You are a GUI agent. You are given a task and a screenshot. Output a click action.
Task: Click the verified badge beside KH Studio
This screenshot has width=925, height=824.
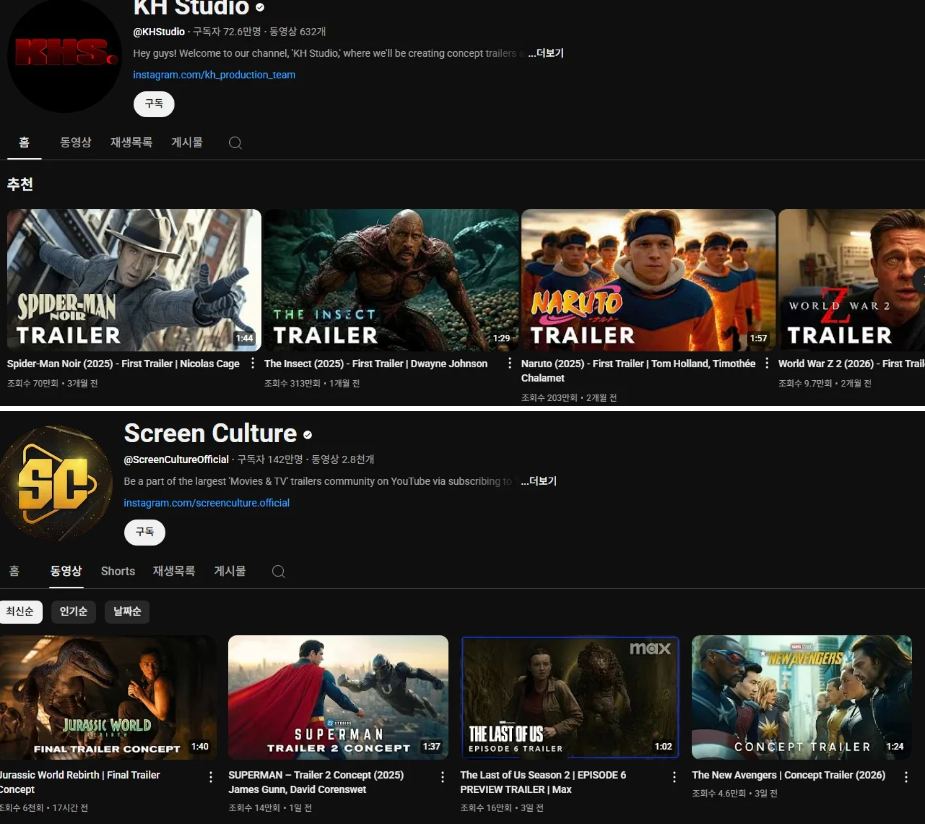point(260,8)
